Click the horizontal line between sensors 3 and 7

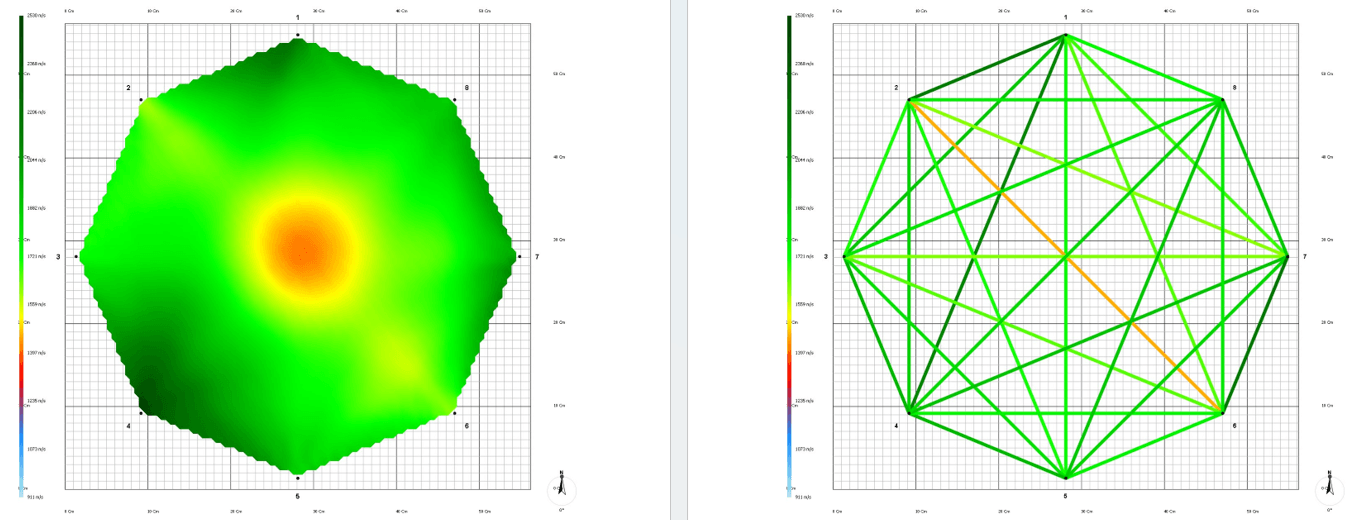click(950, 257)
